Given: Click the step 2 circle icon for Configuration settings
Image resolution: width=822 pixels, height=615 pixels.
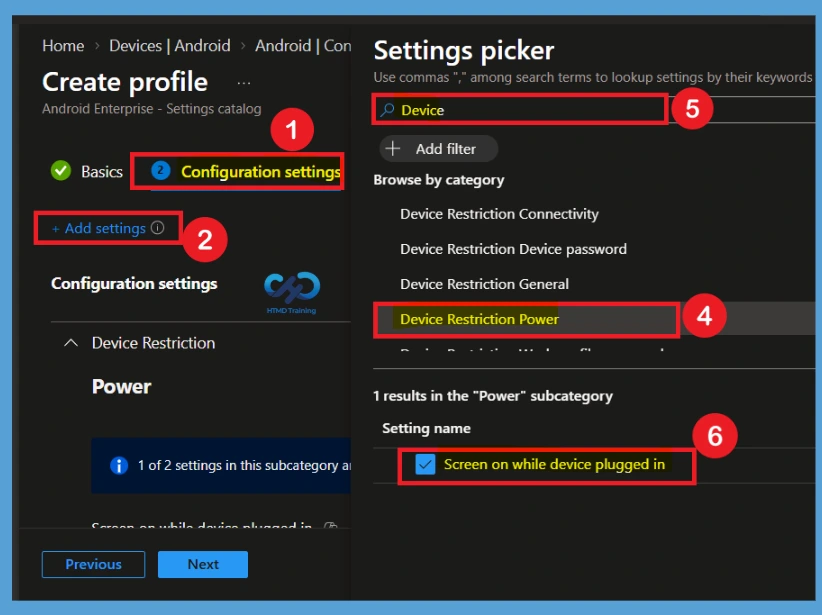Looking at the screenshot, I should (160, 170).
